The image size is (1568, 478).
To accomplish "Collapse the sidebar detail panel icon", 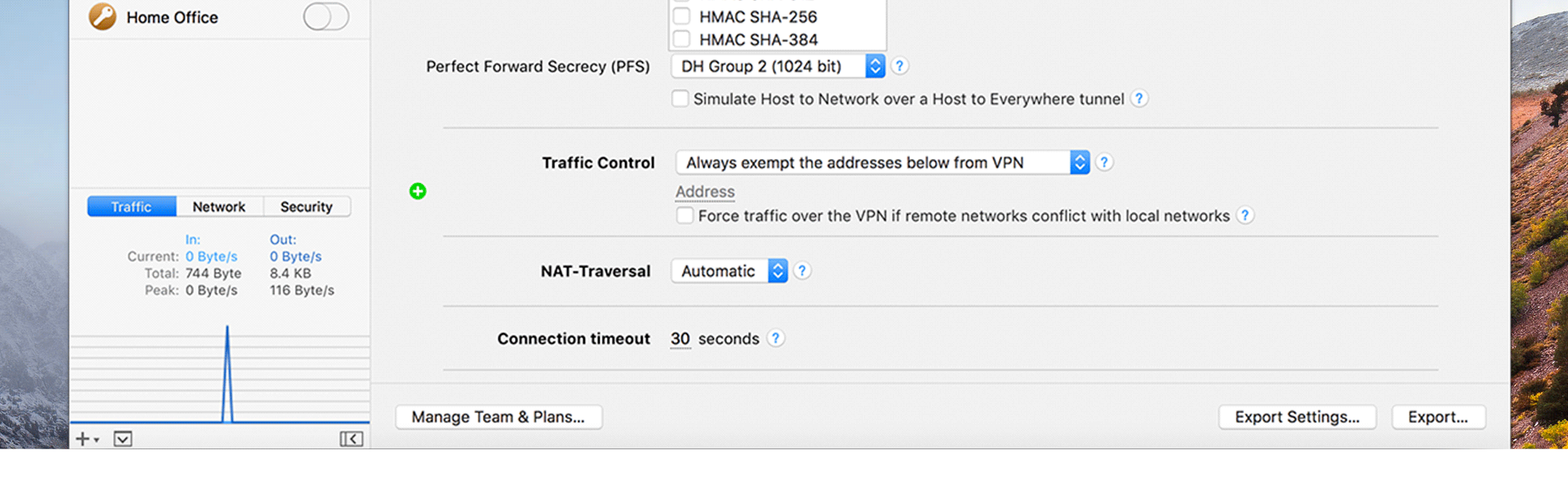I will [x=351, y=439].
